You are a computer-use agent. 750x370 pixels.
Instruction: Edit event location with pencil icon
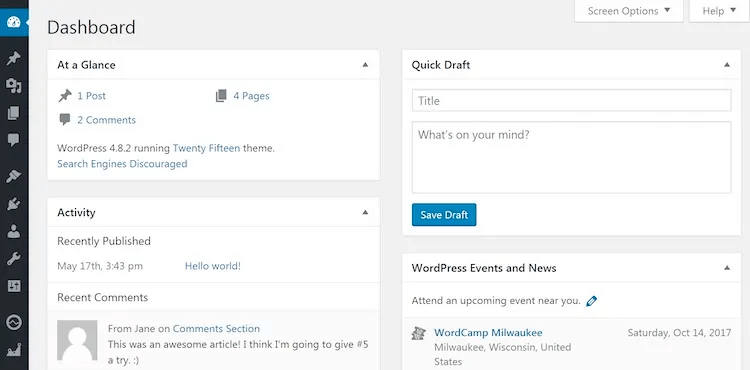pos(592,301)
